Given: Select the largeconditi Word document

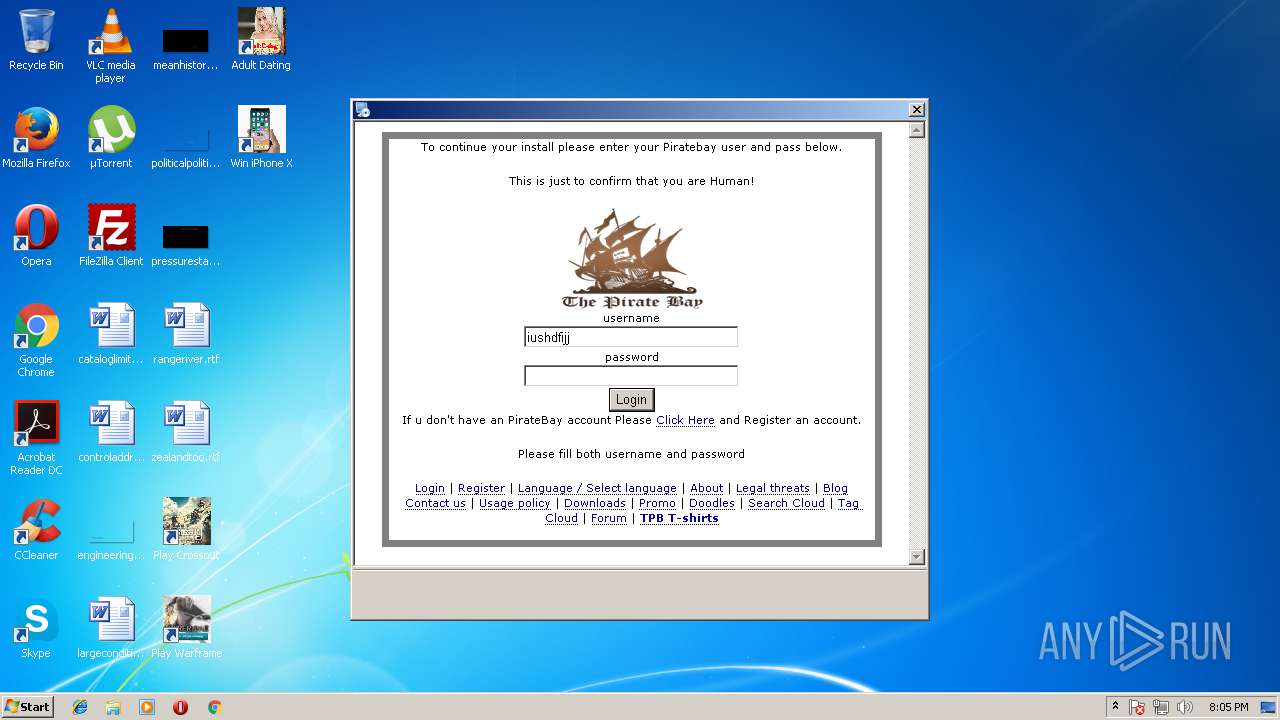Looking at the screenshot, I should pyautogui.click(x=110, y=628).
